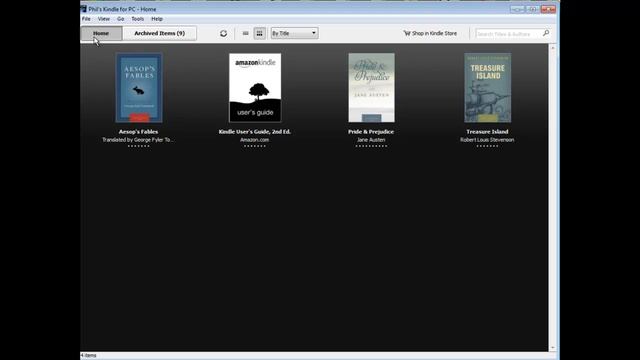The width and height of the screenshot is (640, 360).
Task: Close the Kindle for PC window
Action: [x=548, y=9]
